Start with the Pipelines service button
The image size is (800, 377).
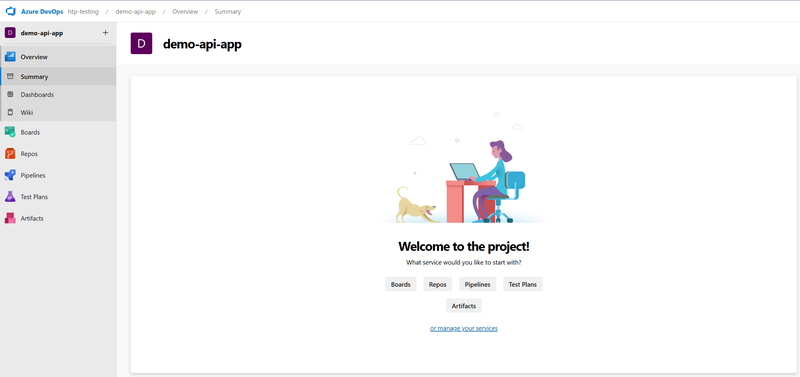click(478, 284)
